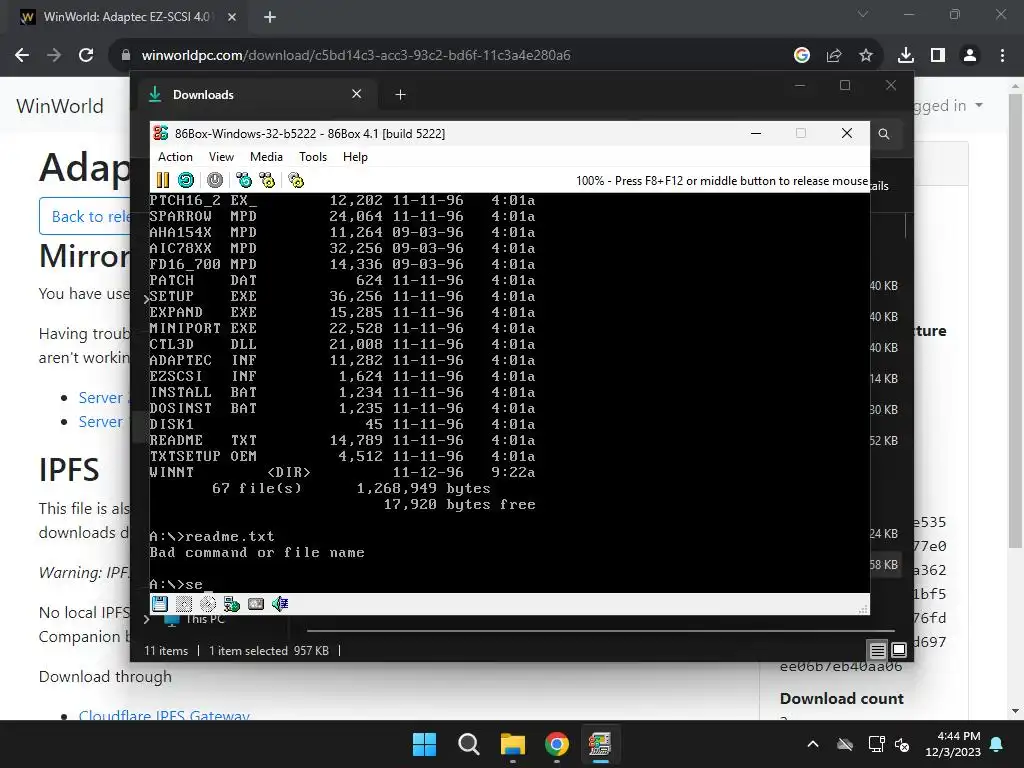Click the green hard reset icon
This screenshot has height=768, width=1024.
[x=186, y=180]
